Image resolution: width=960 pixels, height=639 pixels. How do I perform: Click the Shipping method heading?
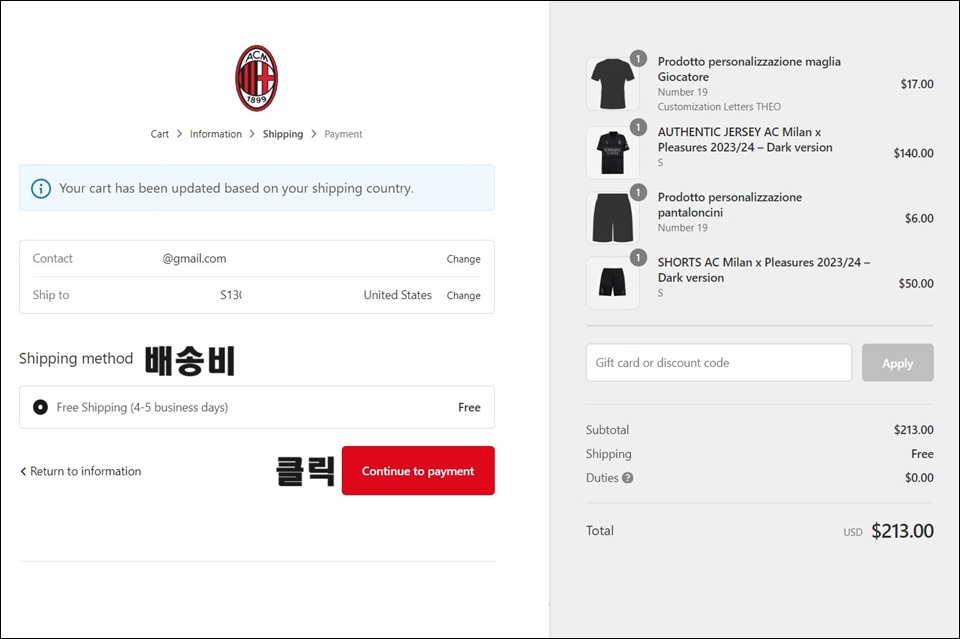76,358
